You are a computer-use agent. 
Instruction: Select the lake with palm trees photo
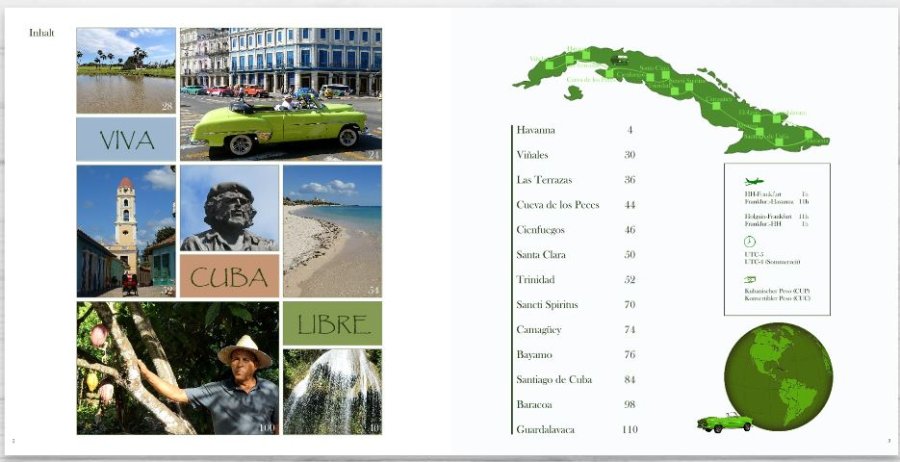126,71
